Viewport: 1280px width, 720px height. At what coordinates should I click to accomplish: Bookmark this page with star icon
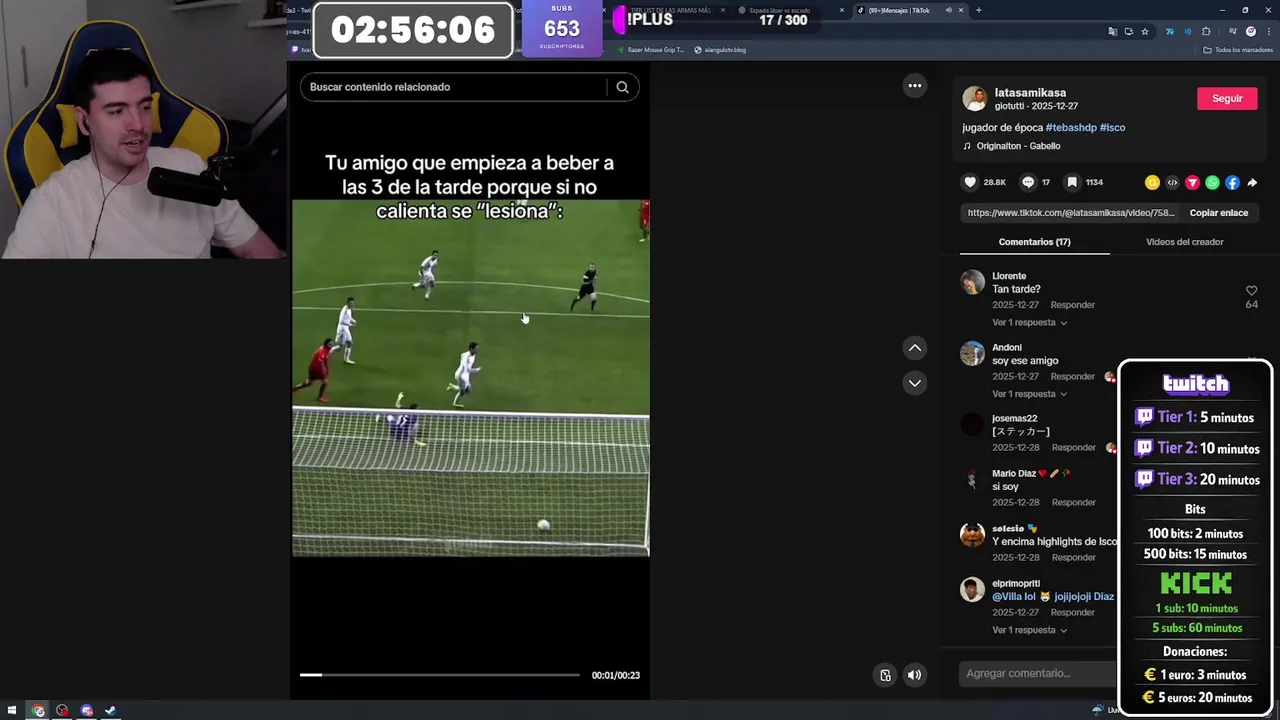[1145, 31]
